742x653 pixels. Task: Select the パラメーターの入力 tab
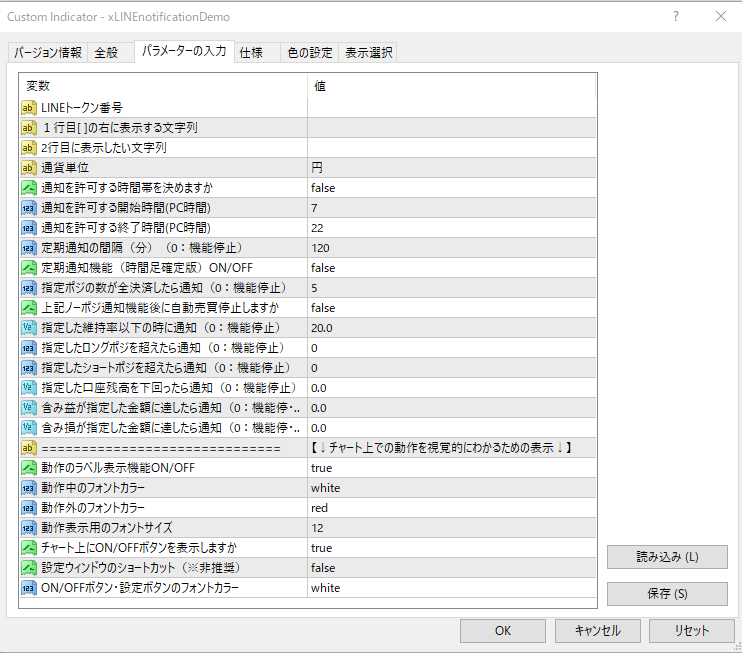click(x=184, y=51)
